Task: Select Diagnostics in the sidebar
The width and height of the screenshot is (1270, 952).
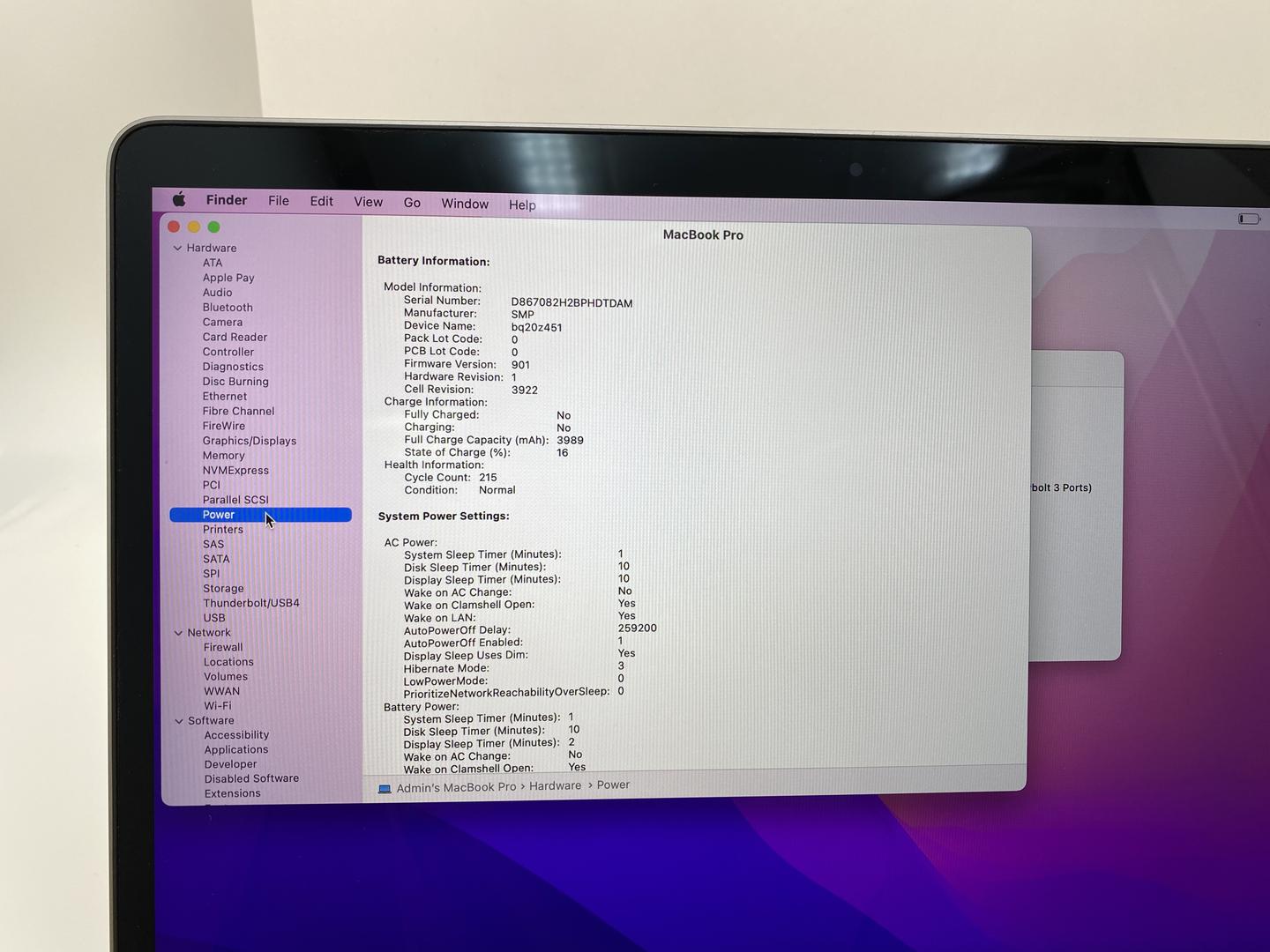Action: [x=233, y=367]
